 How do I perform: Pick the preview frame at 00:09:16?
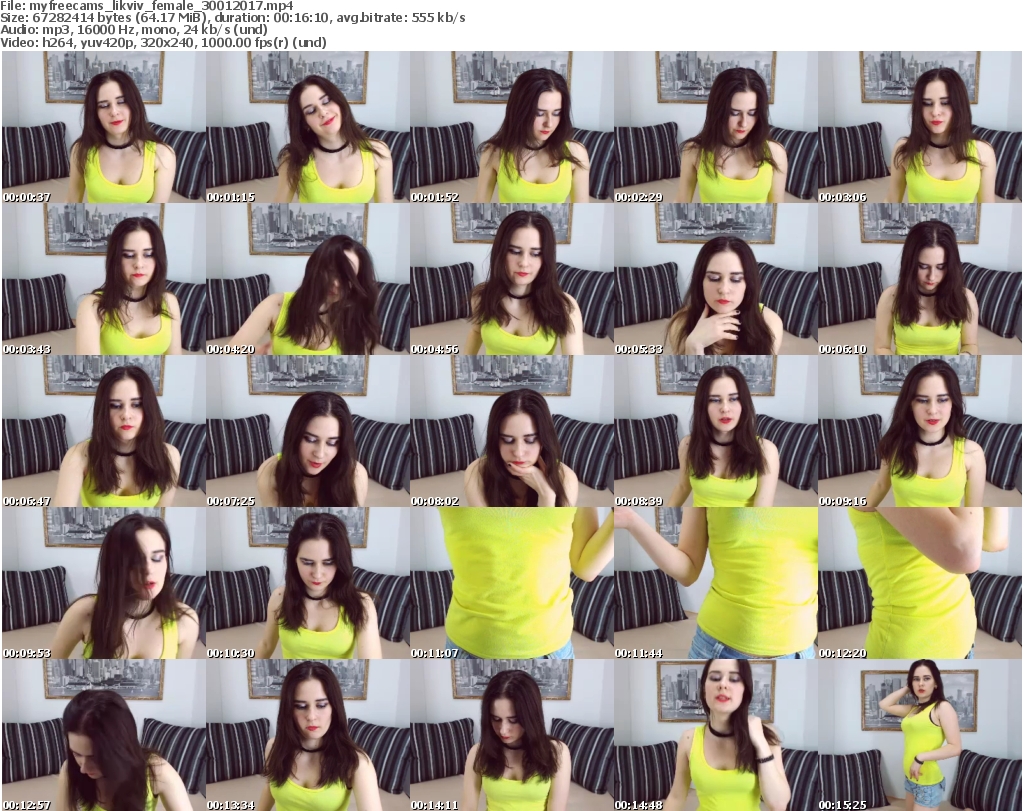pos(920,431)
